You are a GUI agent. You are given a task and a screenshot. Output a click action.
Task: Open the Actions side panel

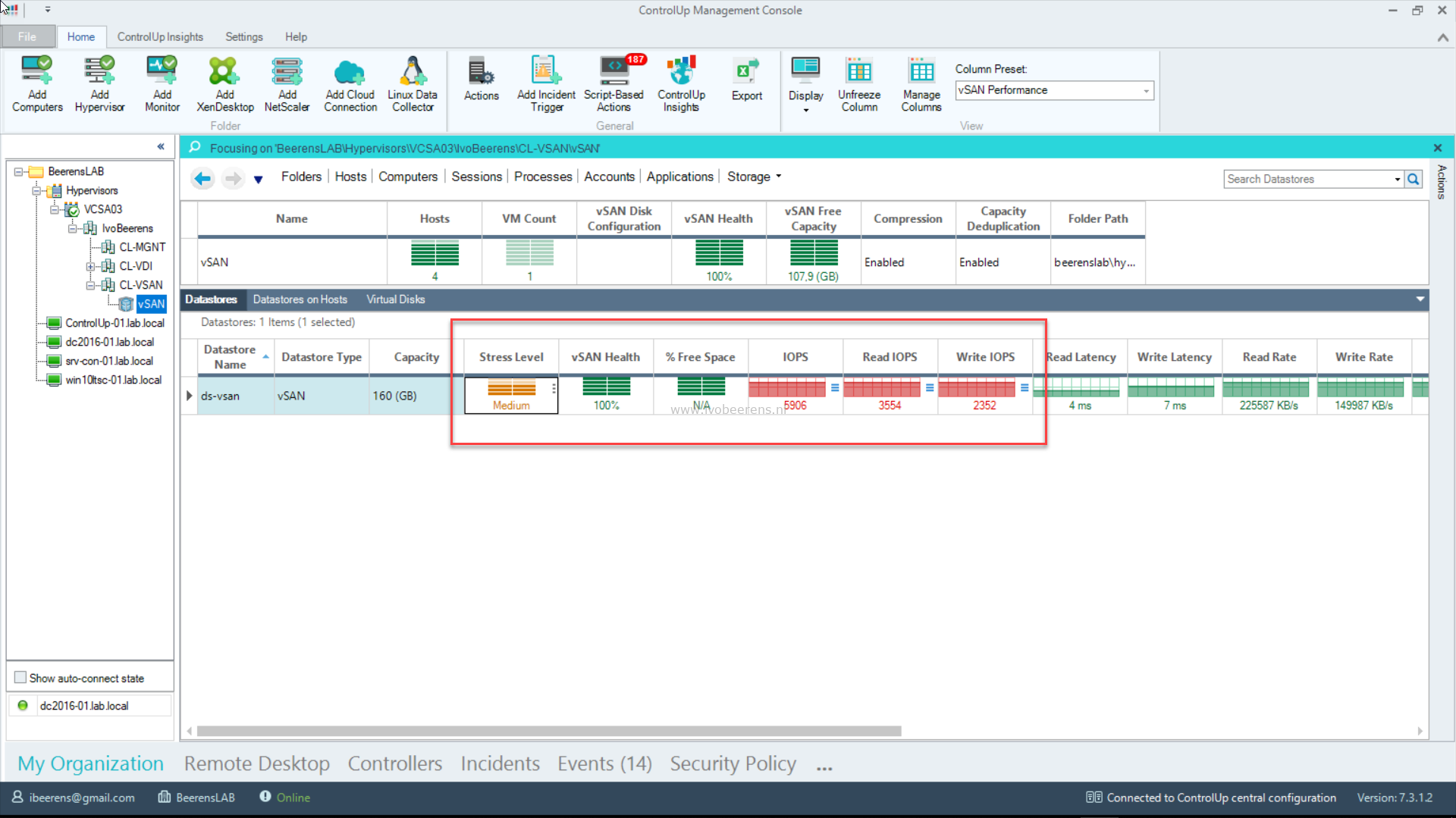(1442, 182)
